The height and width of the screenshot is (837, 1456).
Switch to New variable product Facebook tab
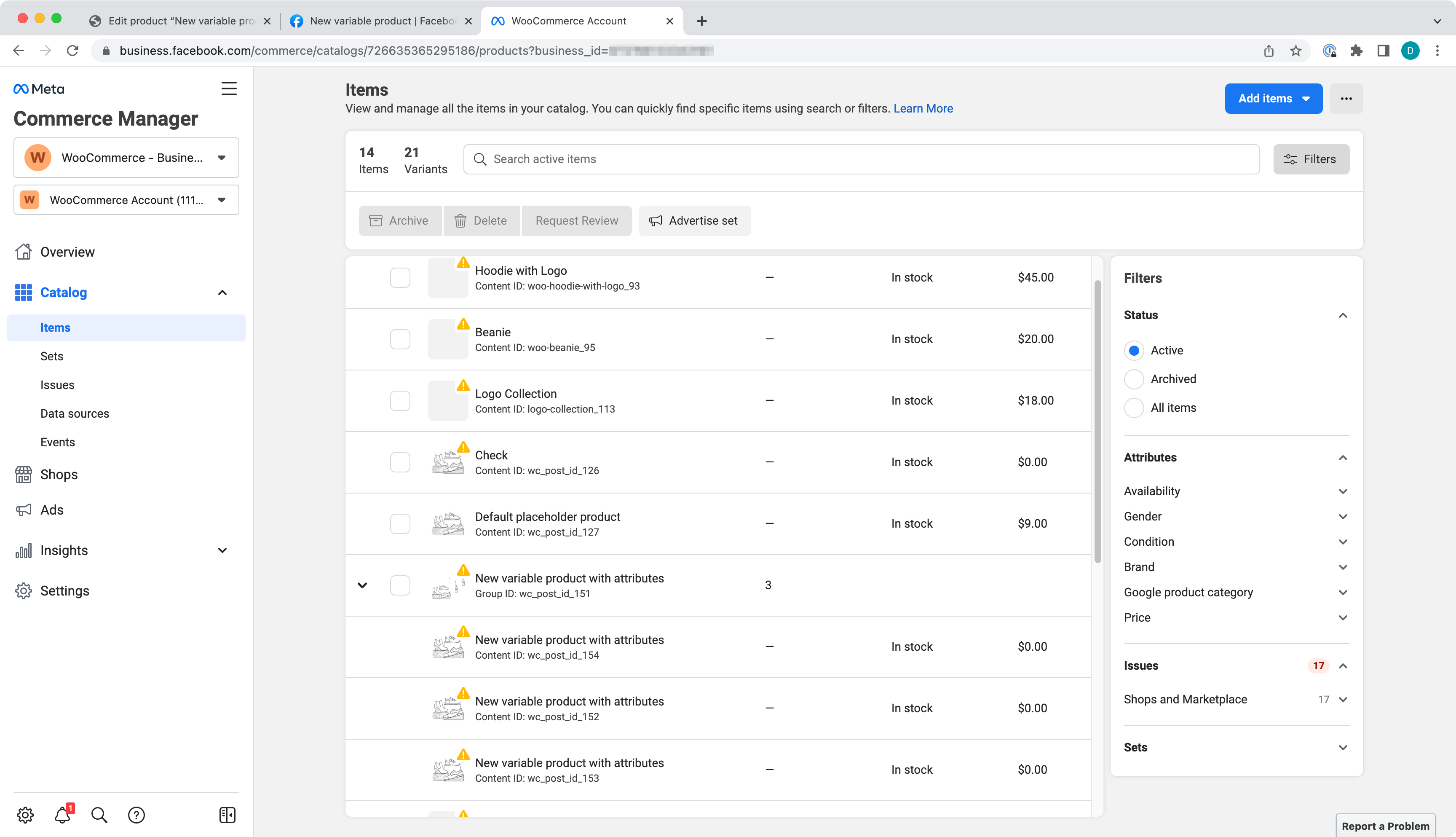point(381,21)
